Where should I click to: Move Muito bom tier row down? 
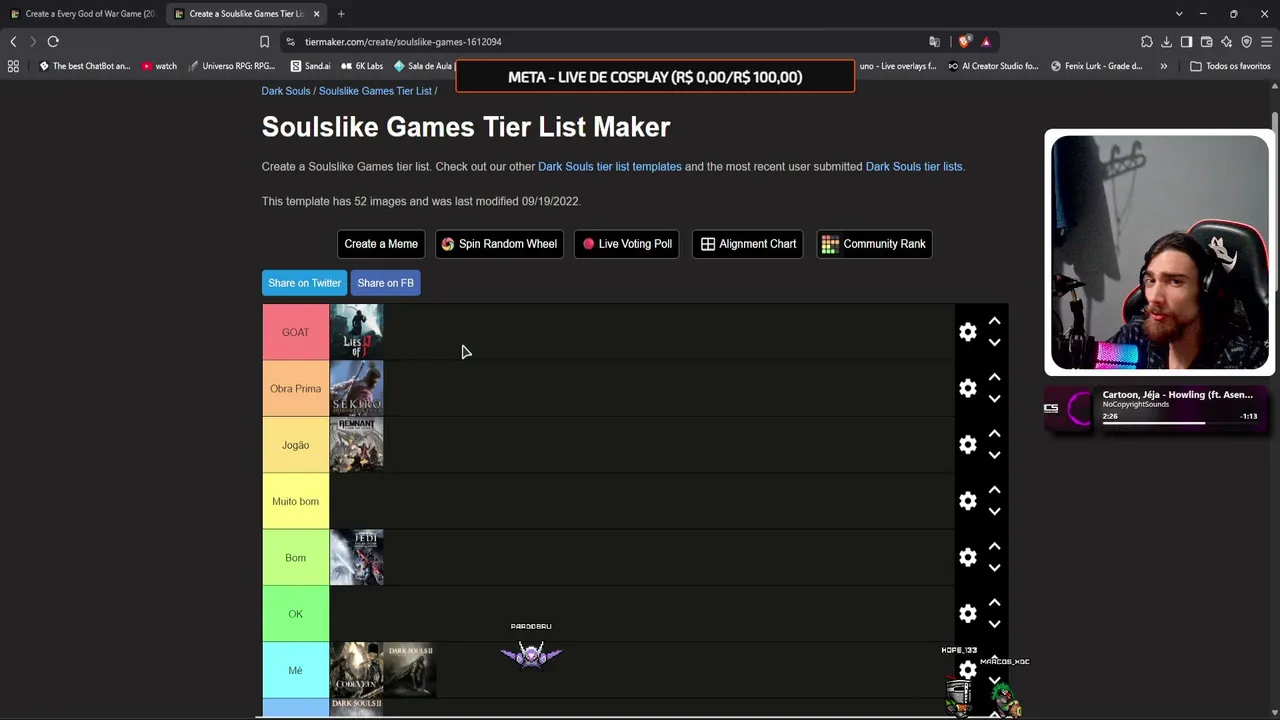click(994, 511)
